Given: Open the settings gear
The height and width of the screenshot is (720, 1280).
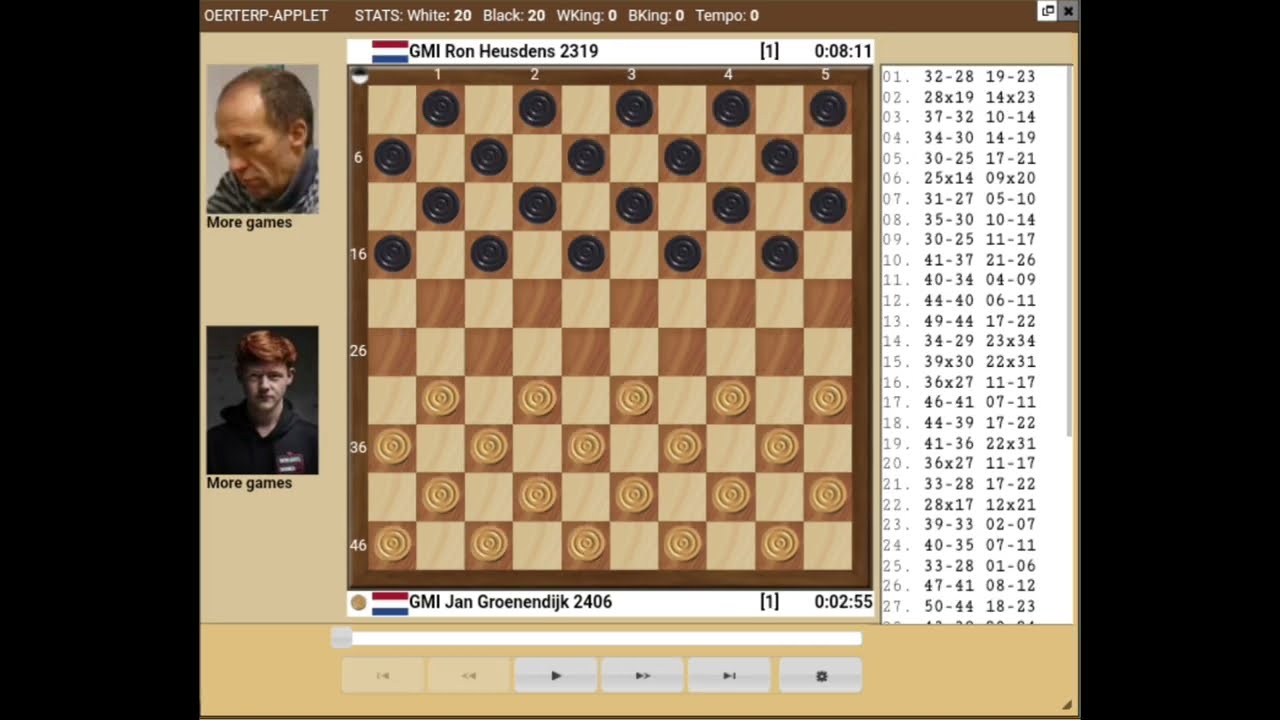Looking at the screenshot, I should [821, 676].
